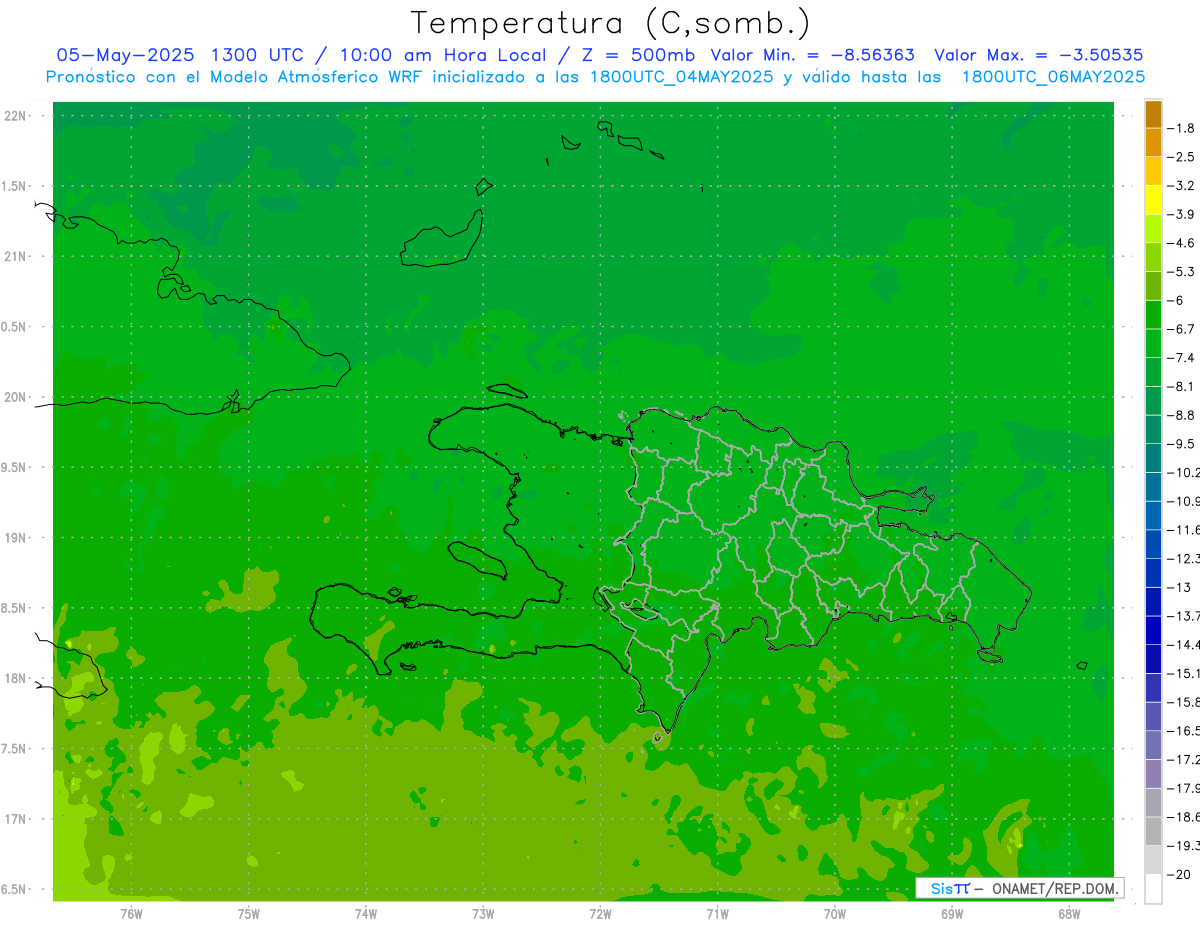Click the 'Valor Max. = -3.50535' text
Viewport: 1200px width, 927px height.
[1038, 55]
